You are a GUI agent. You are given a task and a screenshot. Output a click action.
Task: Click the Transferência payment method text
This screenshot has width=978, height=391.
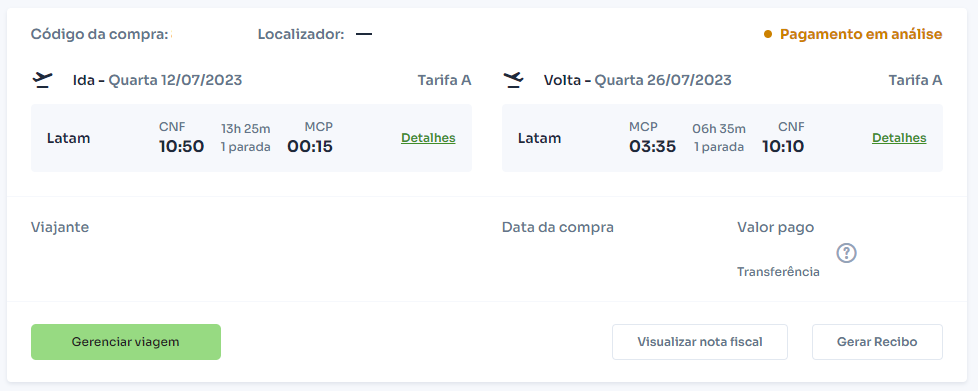pyautogui.click(x=778, y=272)
